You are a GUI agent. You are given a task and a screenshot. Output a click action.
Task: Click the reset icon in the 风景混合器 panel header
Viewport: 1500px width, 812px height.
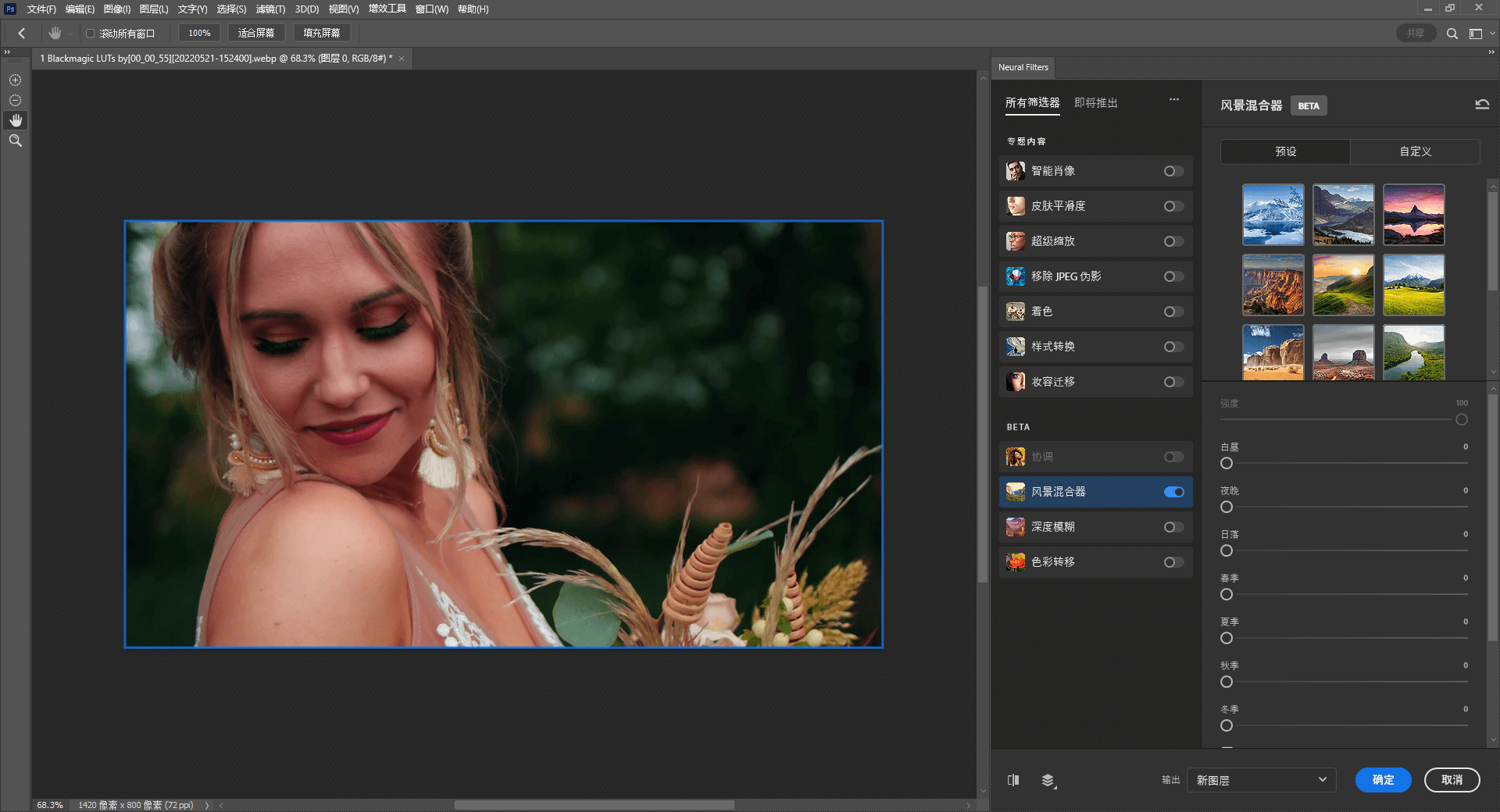(1481, 104)
